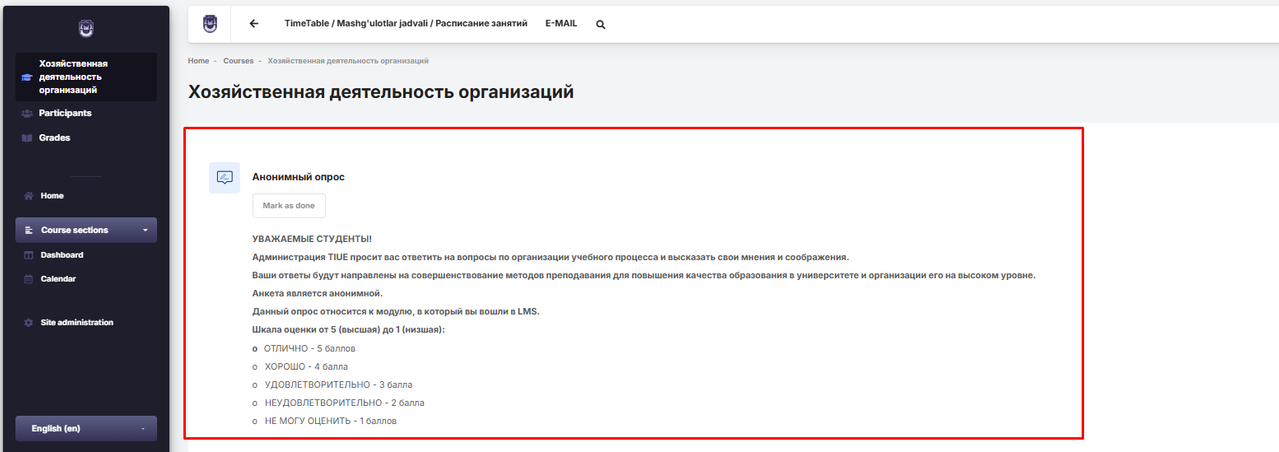The image size is (1279, 452).
Task: Click the Course sections list icon
Action: 30,230
